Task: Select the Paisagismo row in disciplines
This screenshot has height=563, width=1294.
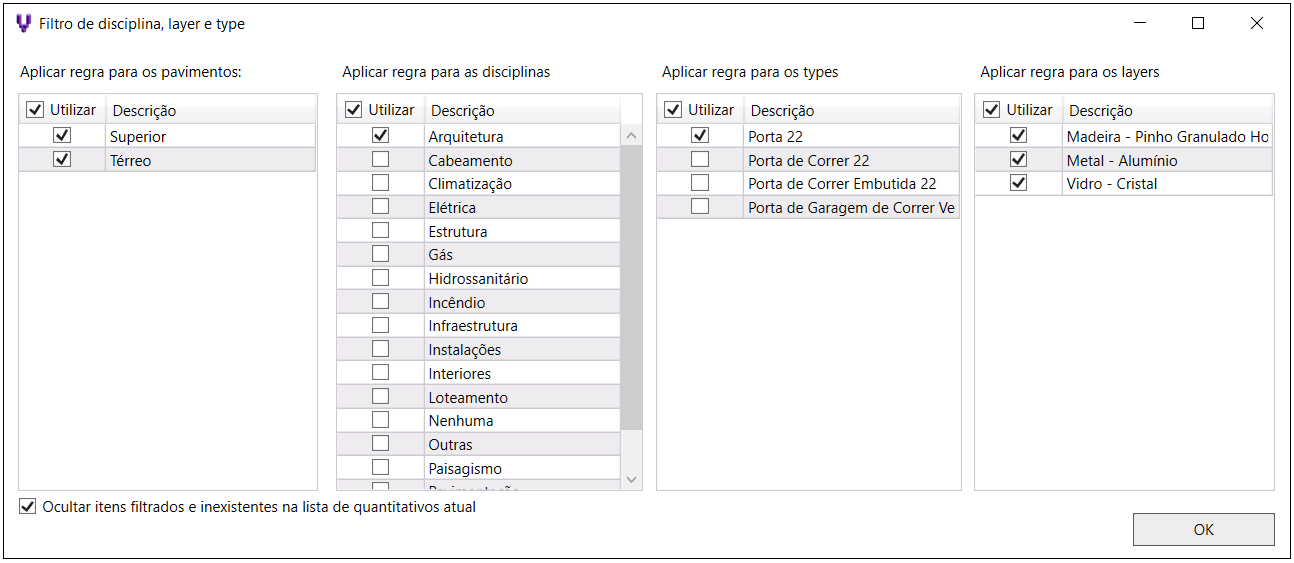Action: coord(465,468)
